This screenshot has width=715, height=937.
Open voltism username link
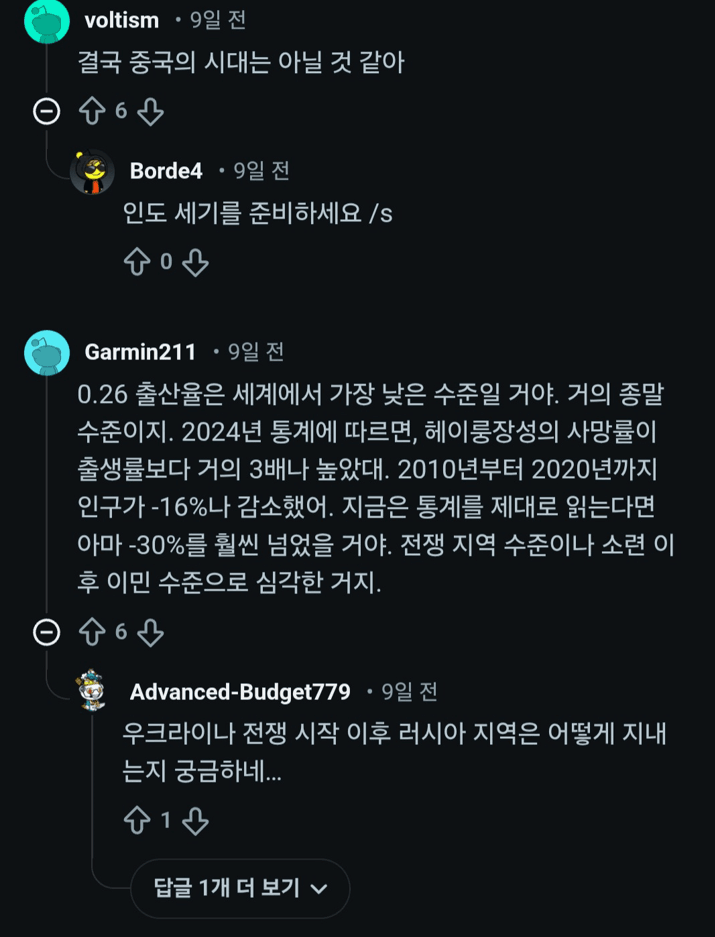coord(121,20)
